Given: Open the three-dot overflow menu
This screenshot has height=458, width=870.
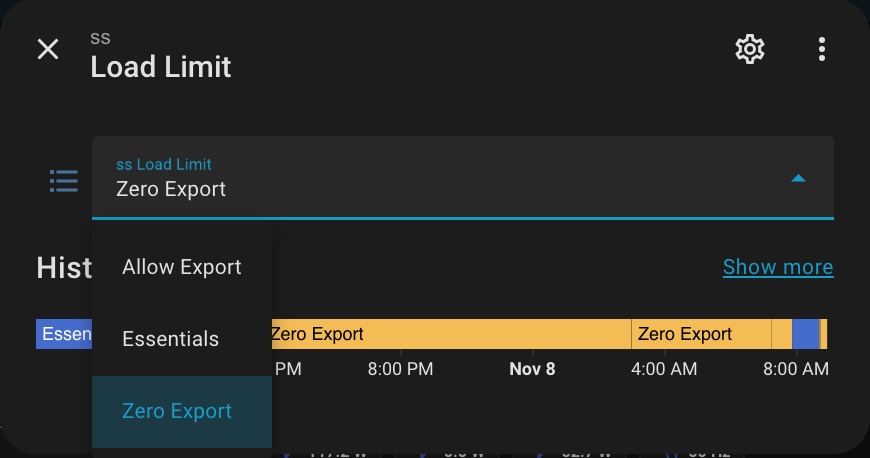Looking at the screenshot, I should pos(821,49).
